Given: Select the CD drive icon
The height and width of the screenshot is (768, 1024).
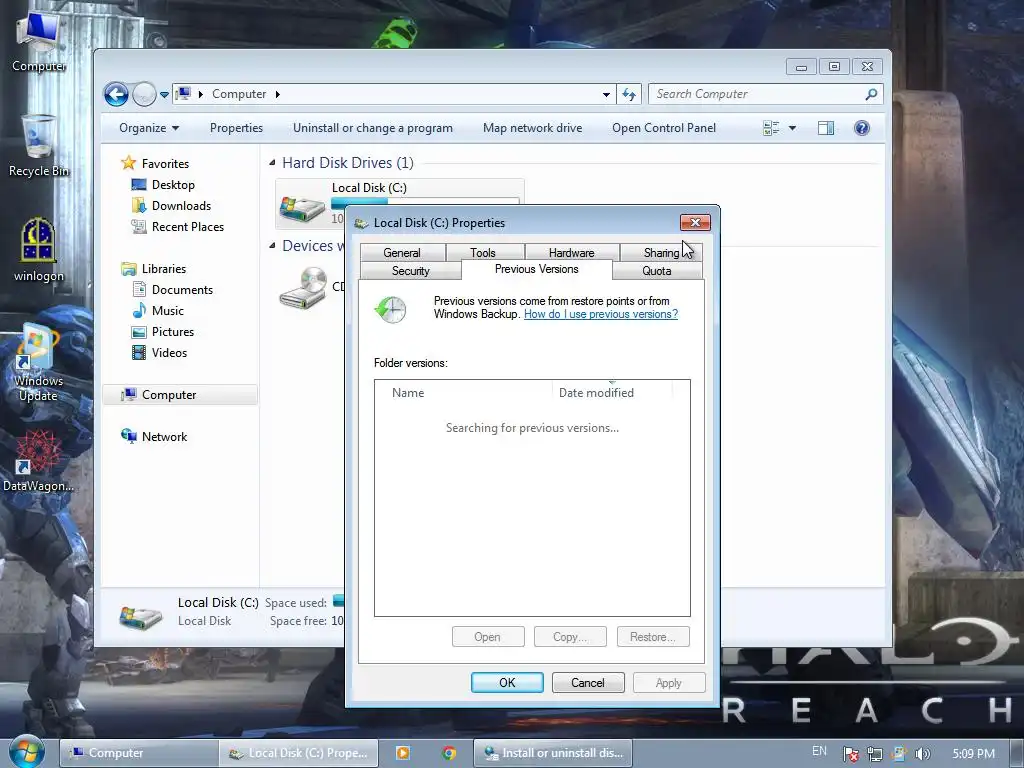Looking at the screenshot, I should click(304, 287).
